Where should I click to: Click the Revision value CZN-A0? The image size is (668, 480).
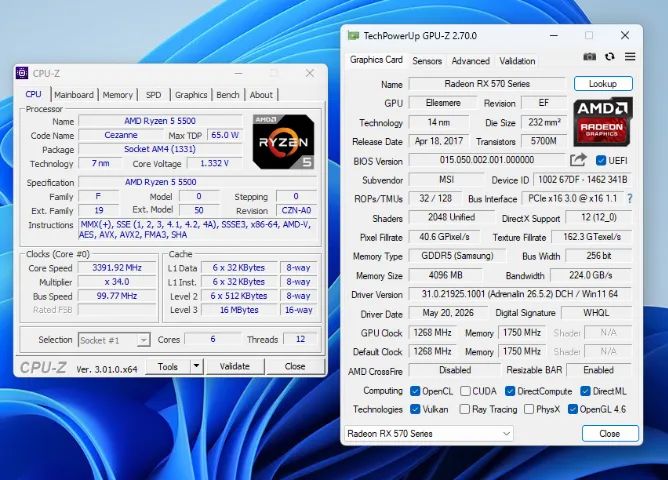click(x=296, y=210)
